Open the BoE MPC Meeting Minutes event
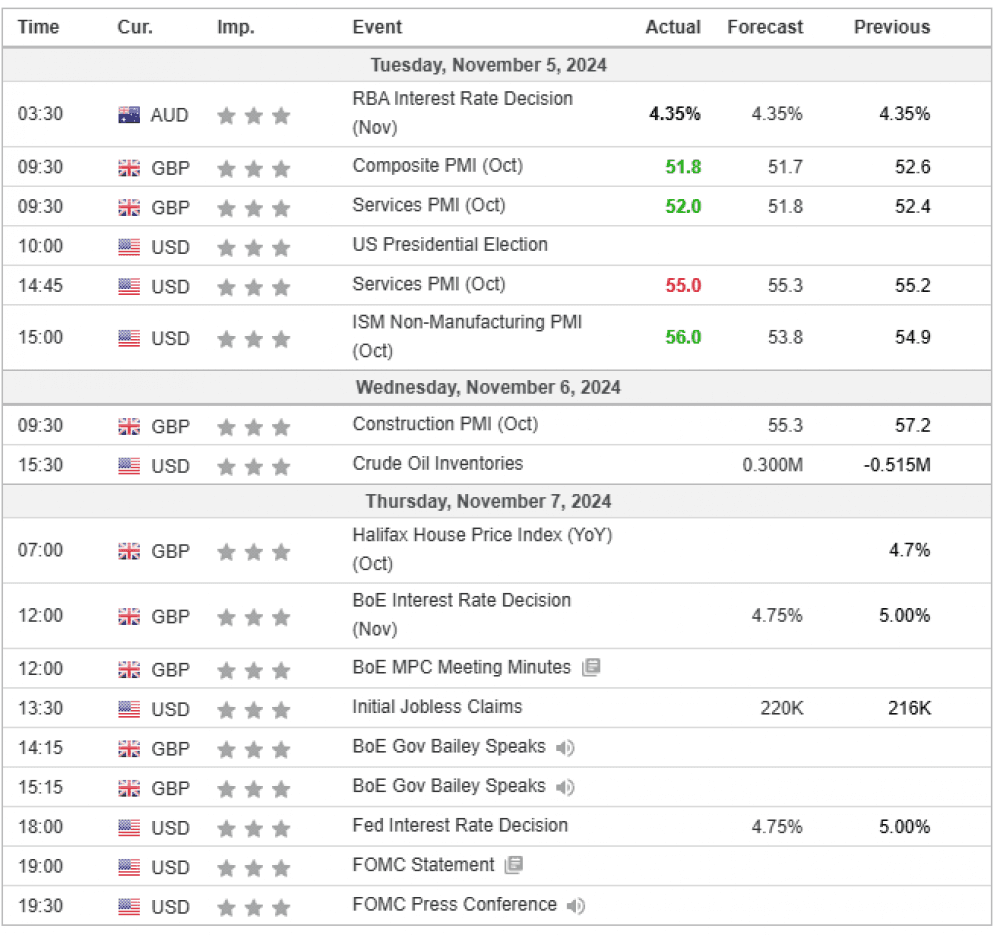1000x935 pixels. tap(462, 667)
